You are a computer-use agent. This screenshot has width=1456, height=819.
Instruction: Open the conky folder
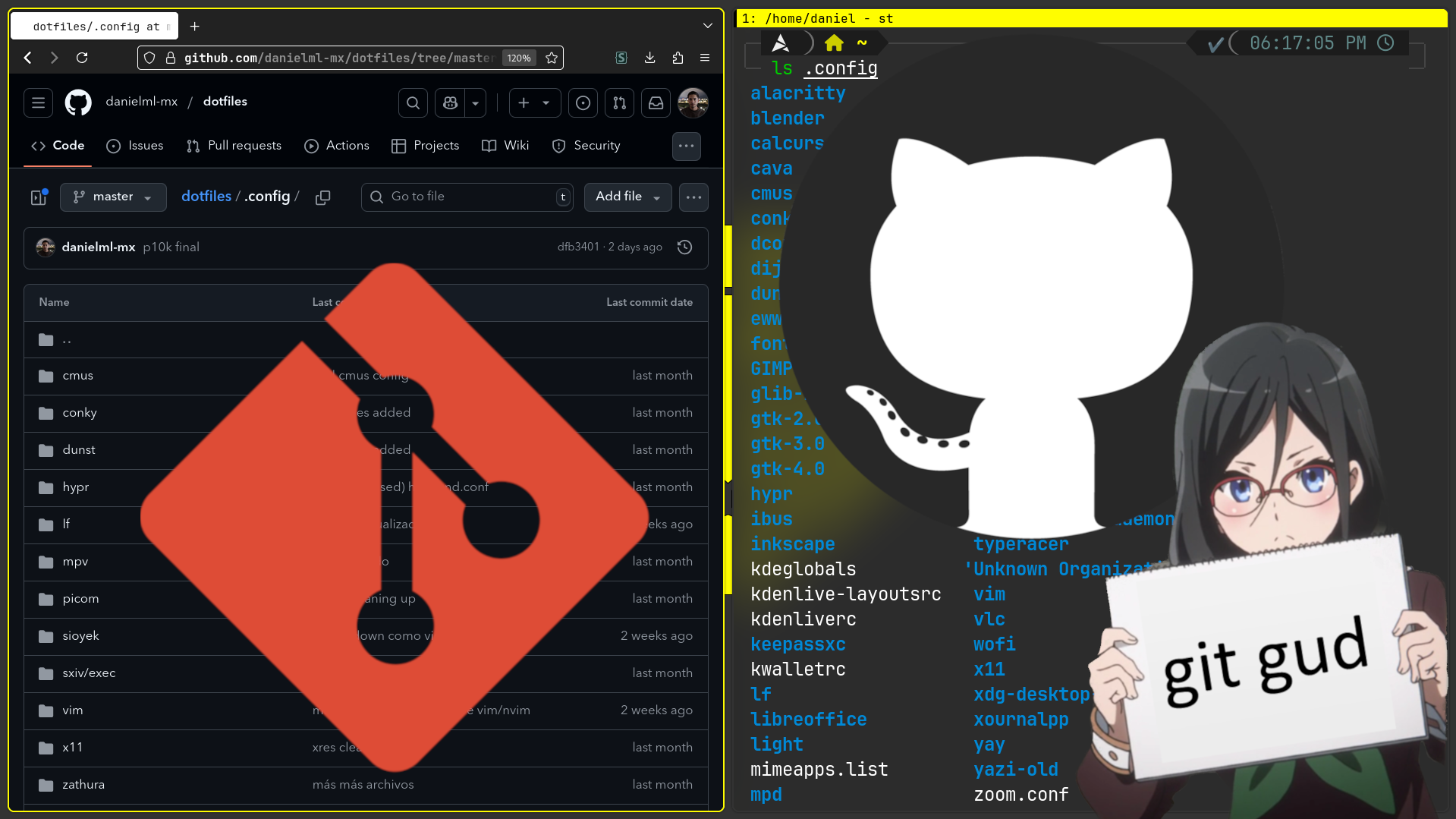pyautogui.click(x=80, y=413)
